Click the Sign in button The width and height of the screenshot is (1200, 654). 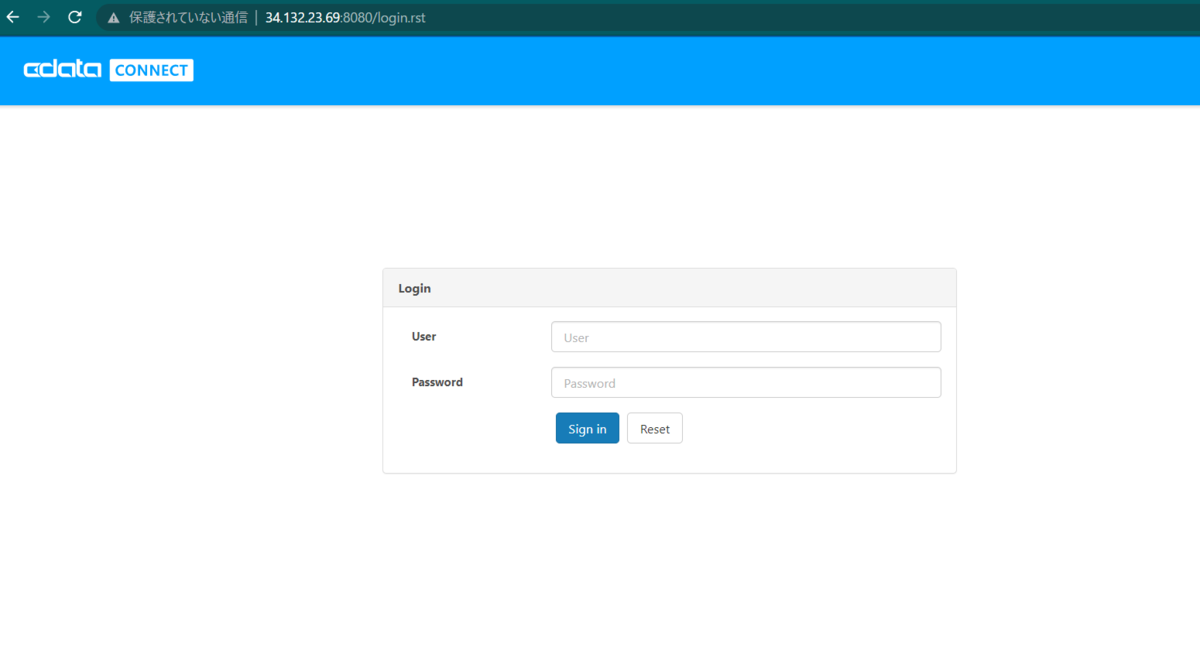[587, 428]
